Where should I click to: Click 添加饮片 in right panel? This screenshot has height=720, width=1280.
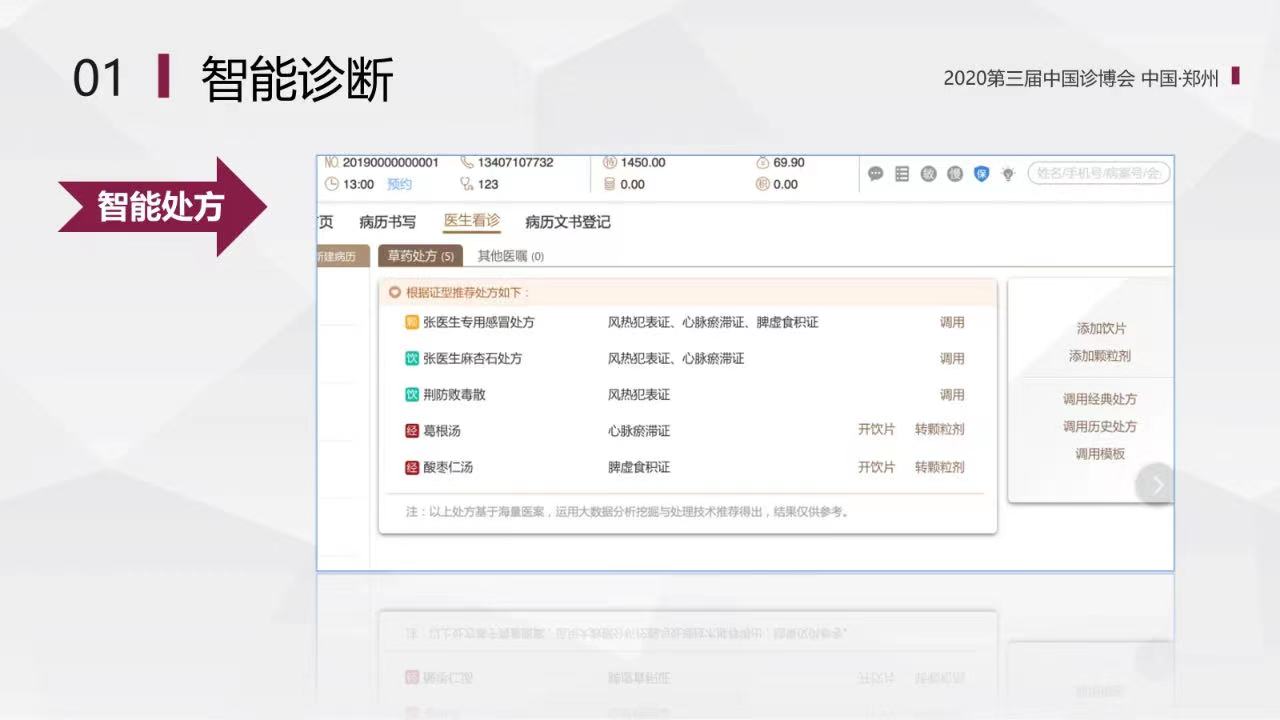click(1101, 329)
